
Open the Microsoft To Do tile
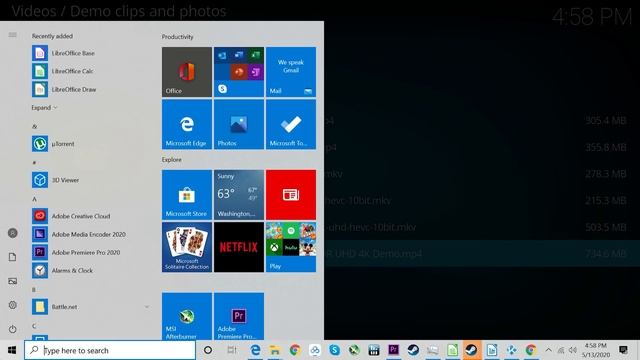(x=291, y=124)
